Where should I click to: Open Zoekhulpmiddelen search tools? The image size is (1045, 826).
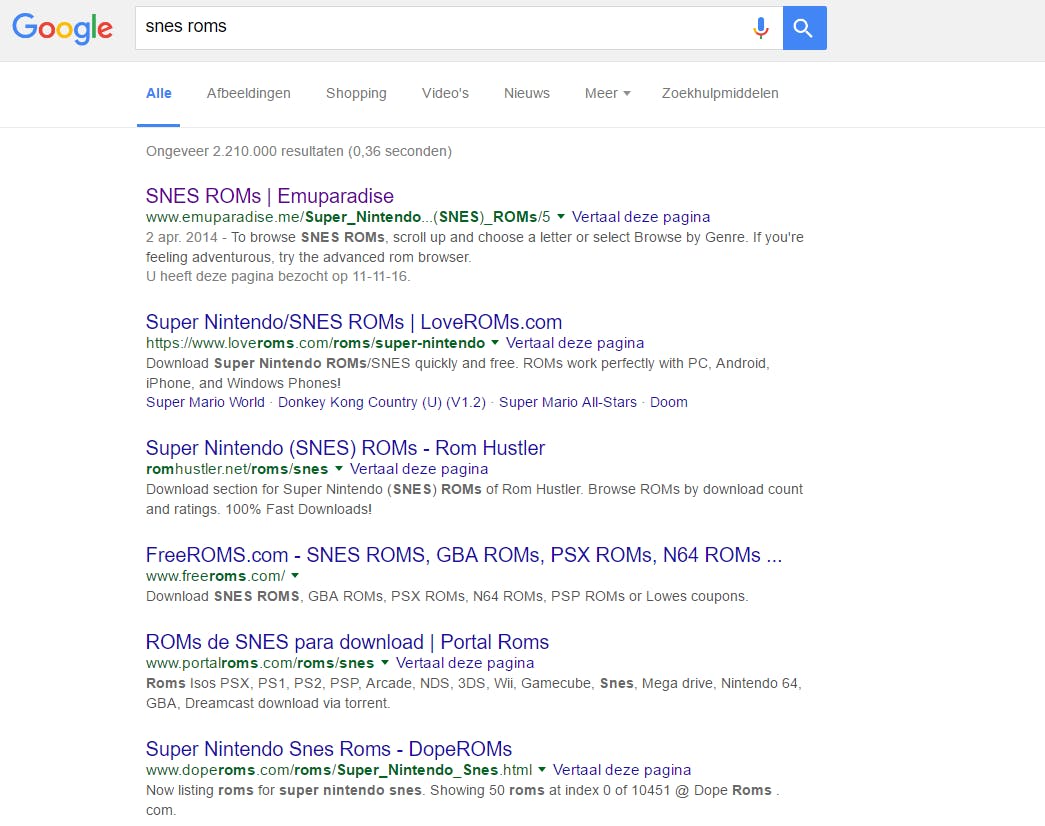tap(720, 93)
